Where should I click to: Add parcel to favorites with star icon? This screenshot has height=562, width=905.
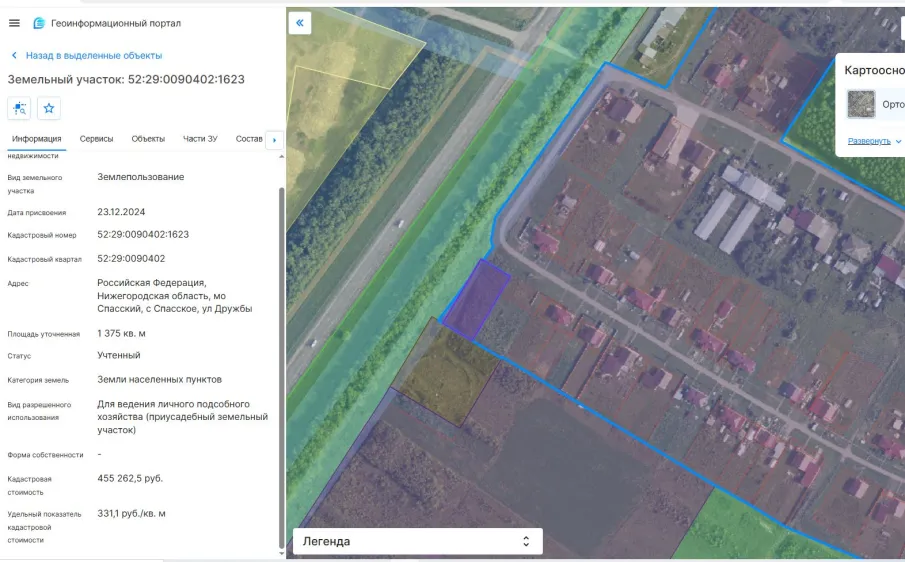(x=49, y=108)
